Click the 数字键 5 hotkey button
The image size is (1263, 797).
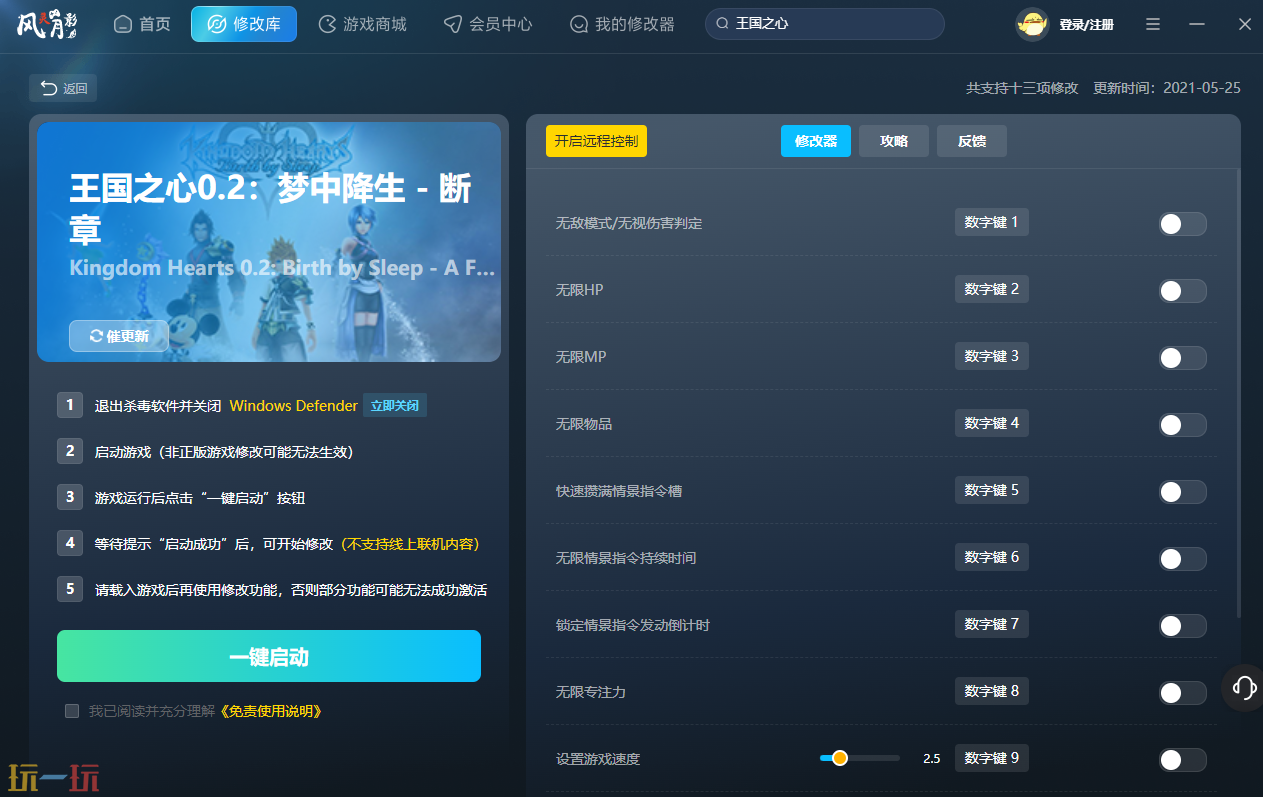[992, 490]
